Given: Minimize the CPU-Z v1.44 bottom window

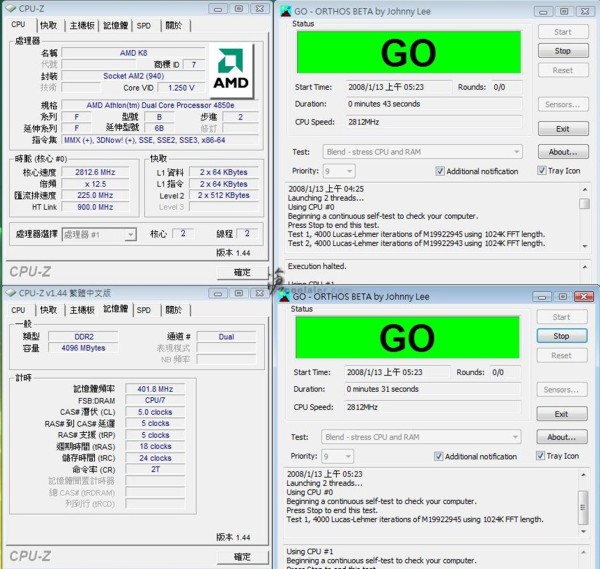Looking at the screenshot, I should click(x=218, y=293).
